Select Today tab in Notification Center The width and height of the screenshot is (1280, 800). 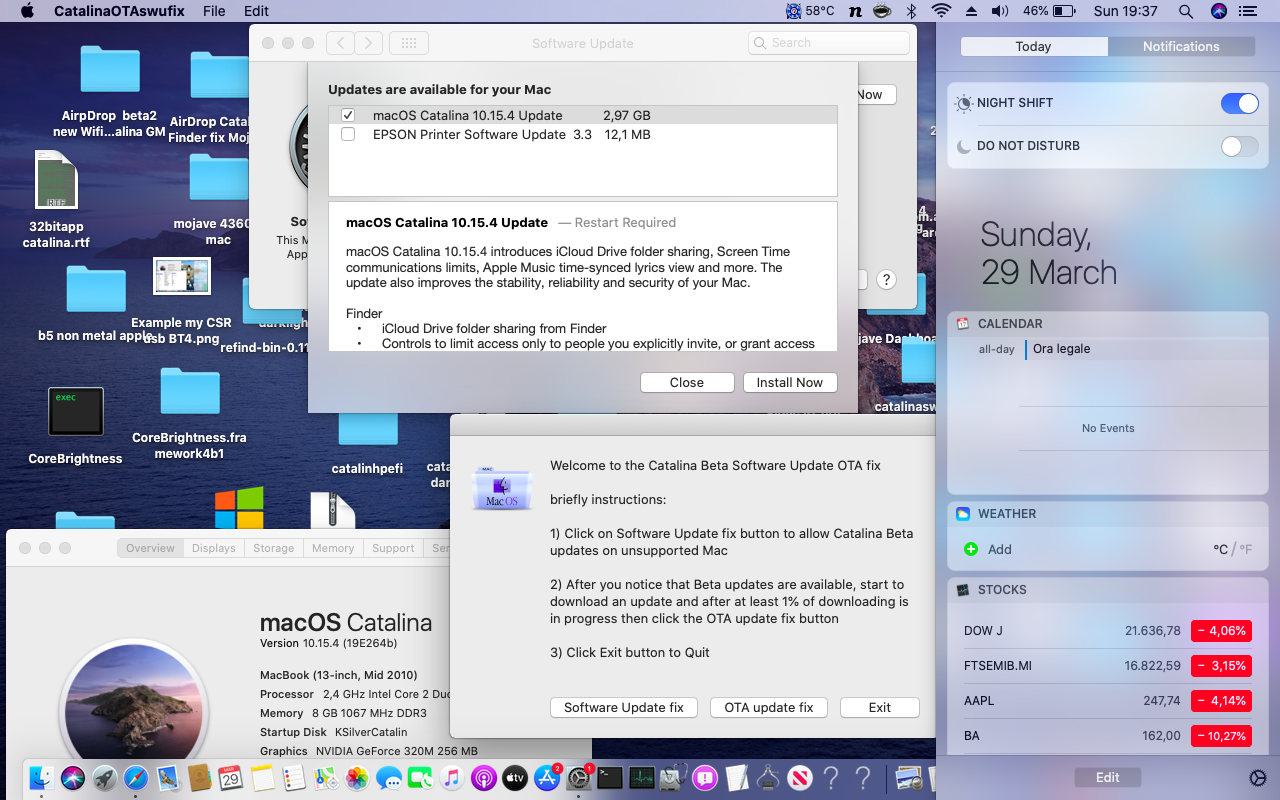click(x=1033, y=46)
